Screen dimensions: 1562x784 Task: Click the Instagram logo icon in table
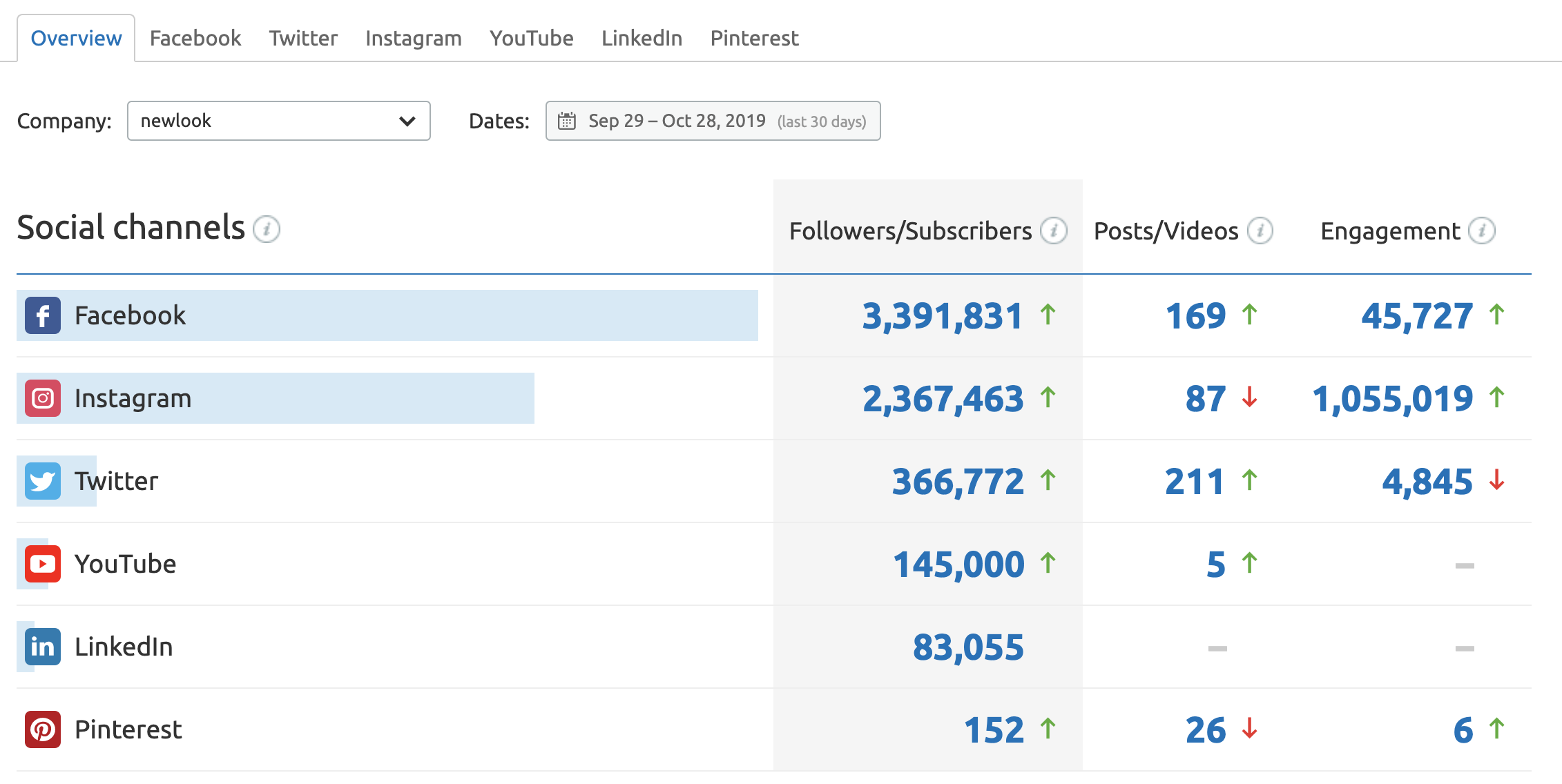[43, 398]
